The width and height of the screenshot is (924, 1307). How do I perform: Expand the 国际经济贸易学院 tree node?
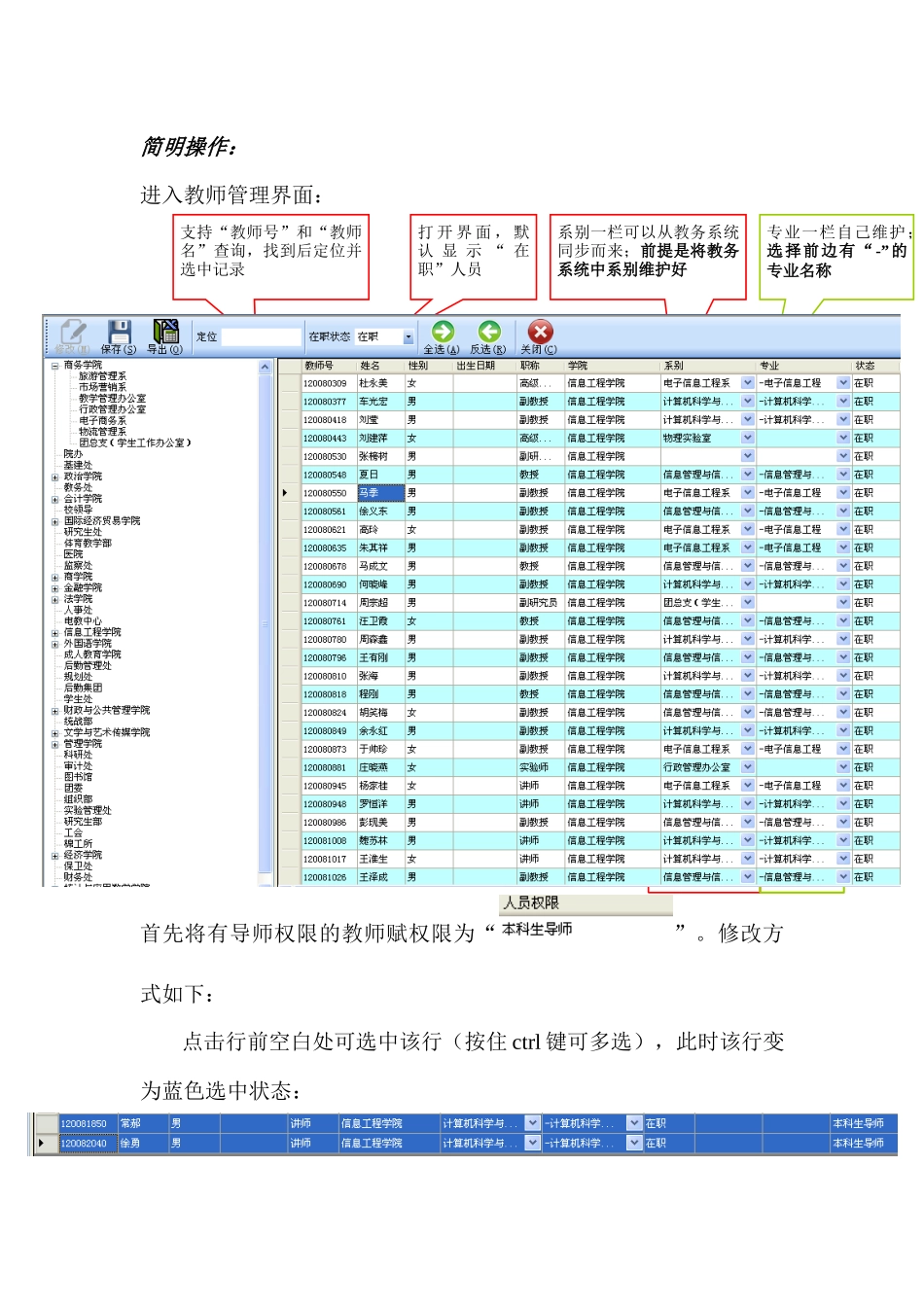pyautogui.click(x=55, y=521)
